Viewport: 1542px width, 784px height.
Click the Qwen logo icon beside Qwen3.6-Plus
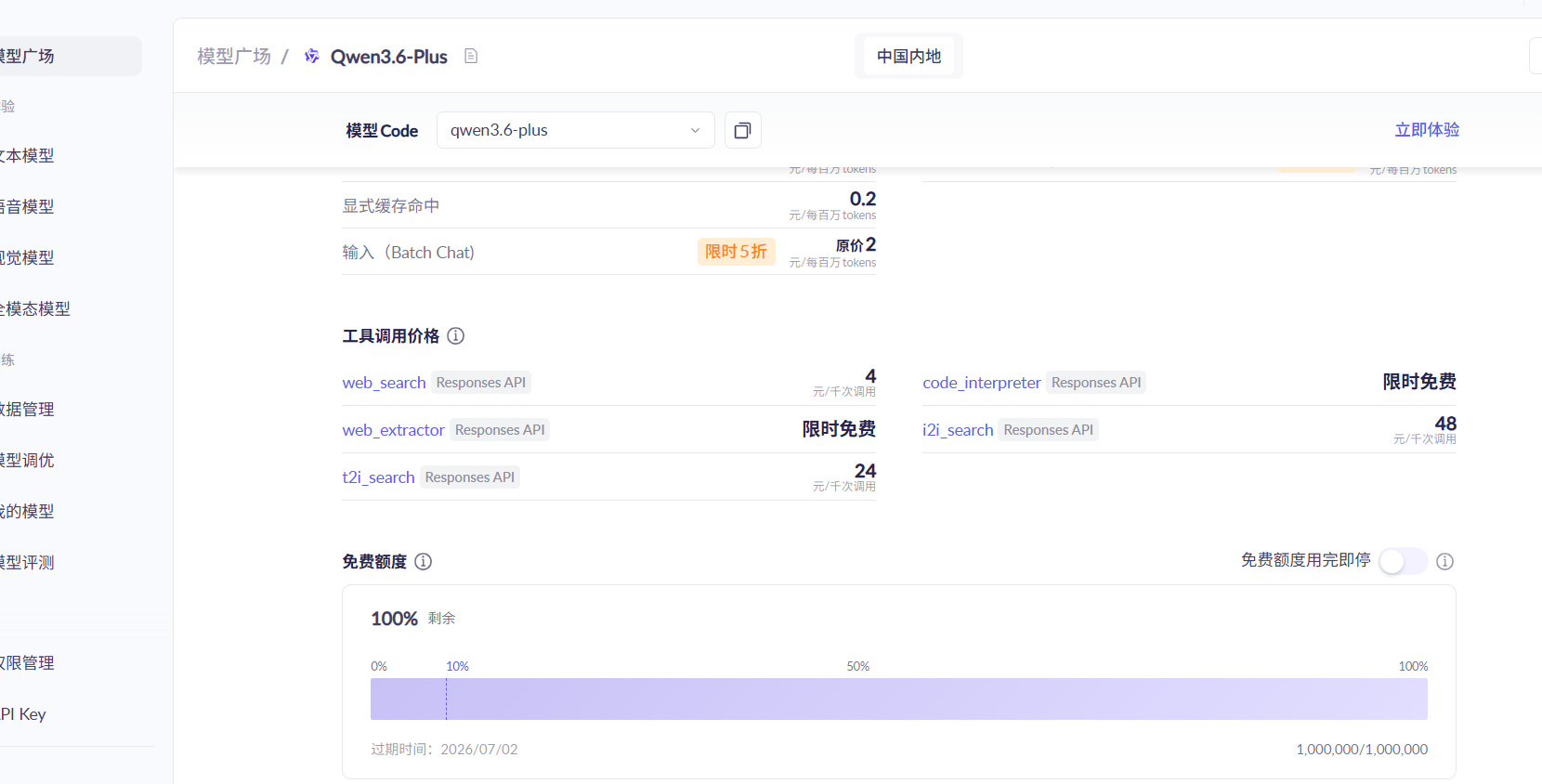tap(312, 57)
